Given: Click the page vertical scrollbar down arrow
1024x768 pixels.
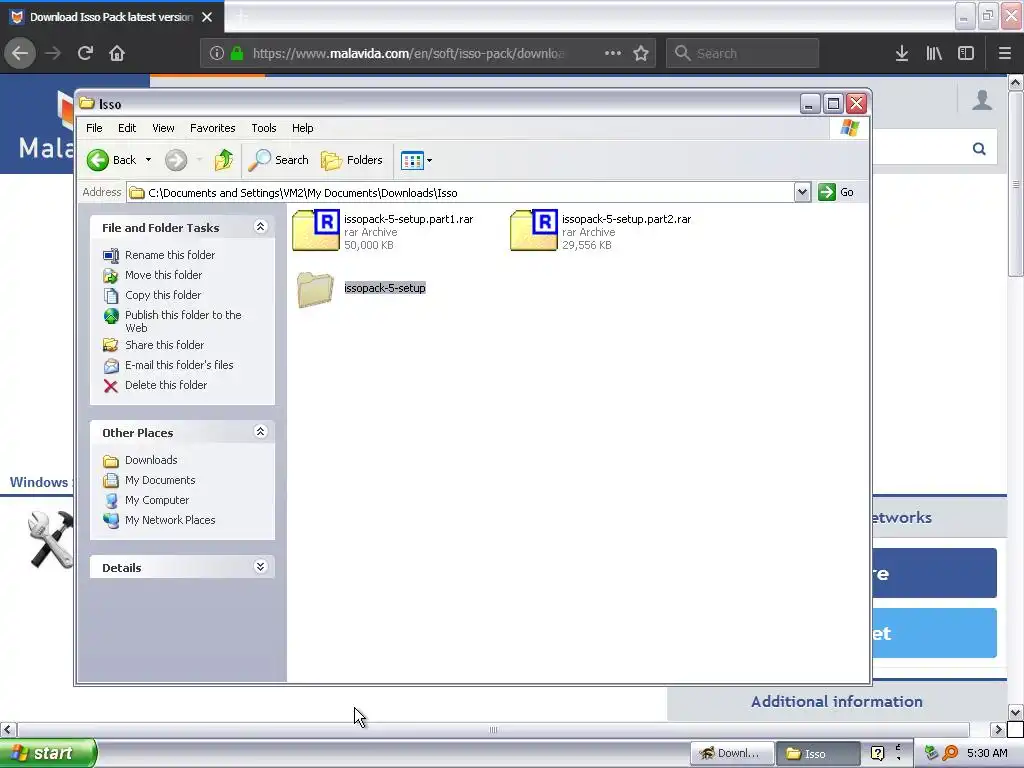Looking at the screenshot, I should (1015, 712).
